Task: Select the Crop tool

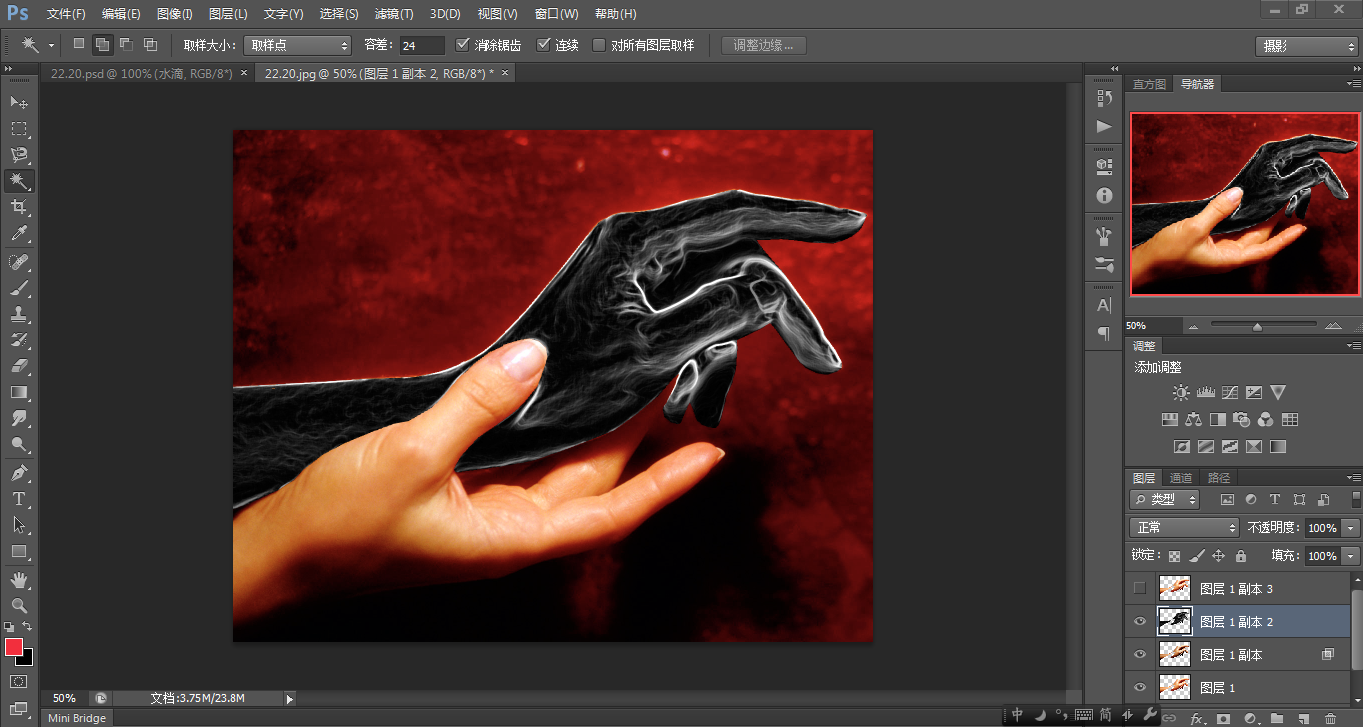Action: click(x=19, y=207)
